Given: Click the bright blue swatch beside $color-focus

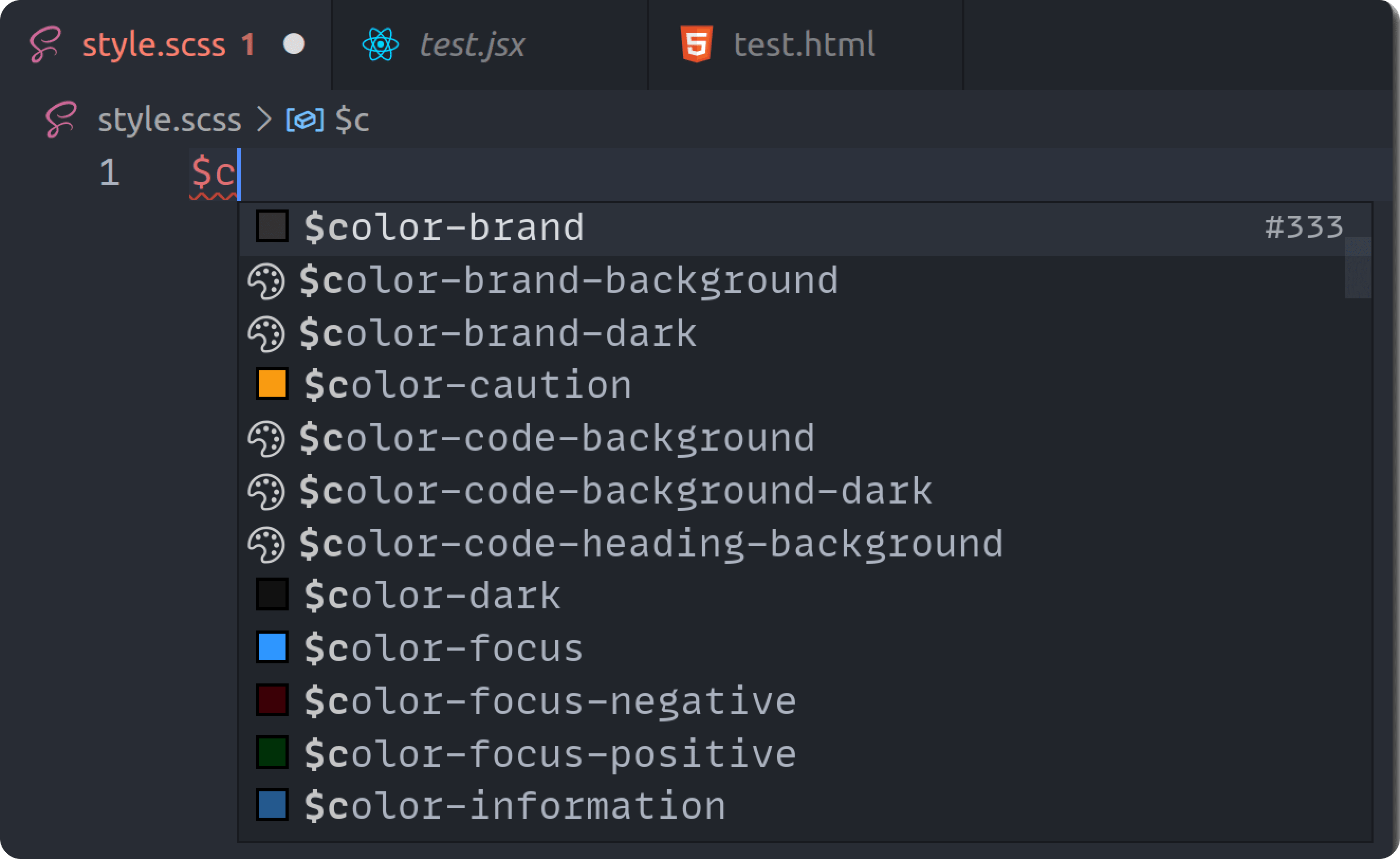Looking at the screenshot, I should click(272, 647).
